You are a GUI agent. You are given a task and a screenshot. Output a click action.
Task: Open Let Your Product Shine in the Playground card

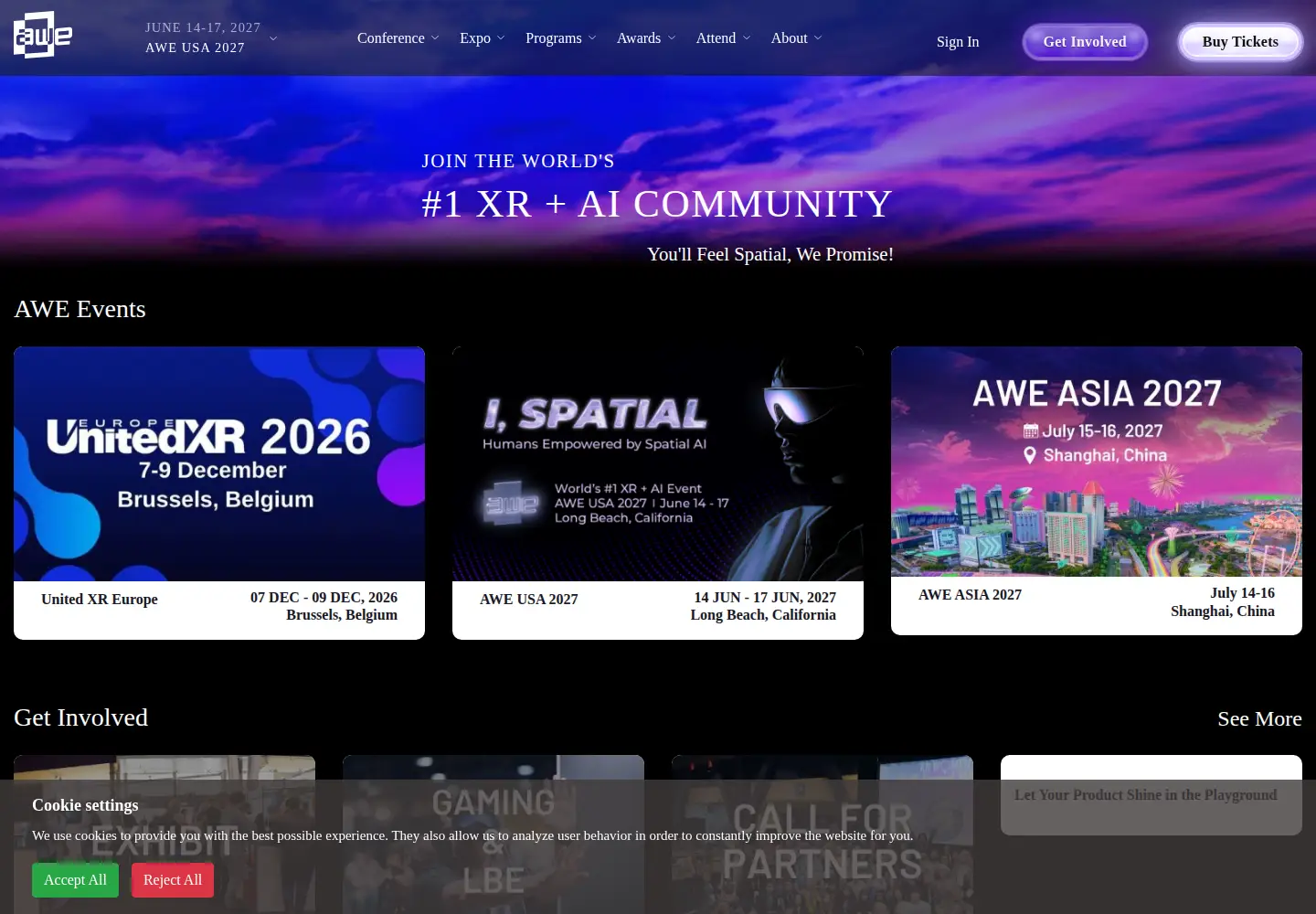[1151, 795]
